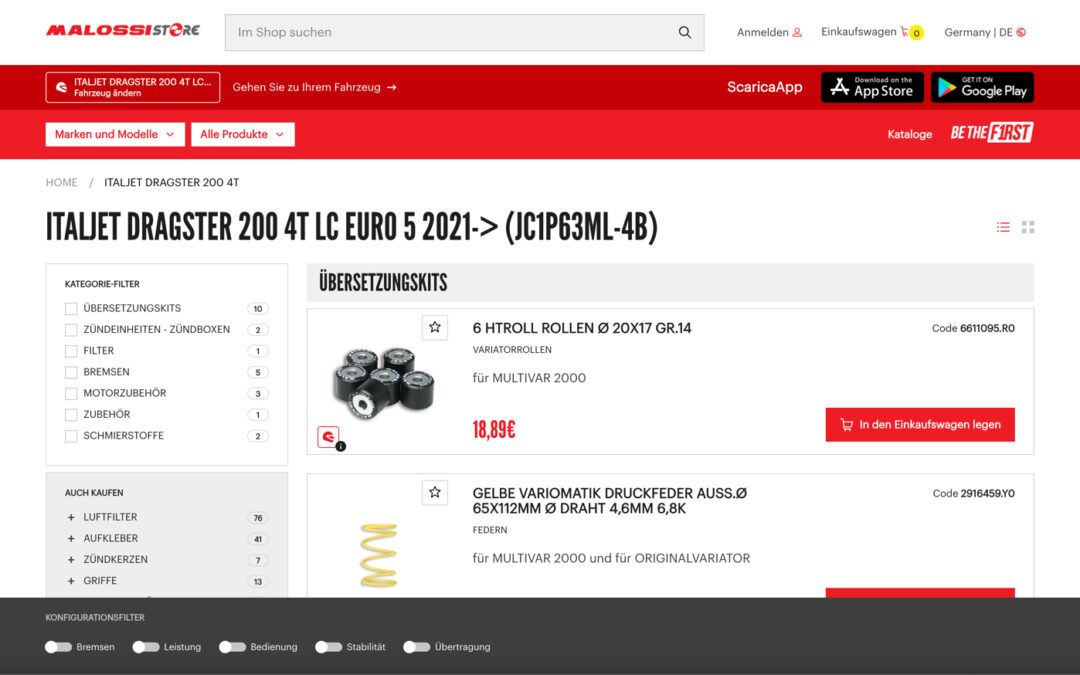Click ITALJET DRAGSTER 200 4T breadcrumb
This screenshot has height=675, width=1080.
click(x=172, y=183)
